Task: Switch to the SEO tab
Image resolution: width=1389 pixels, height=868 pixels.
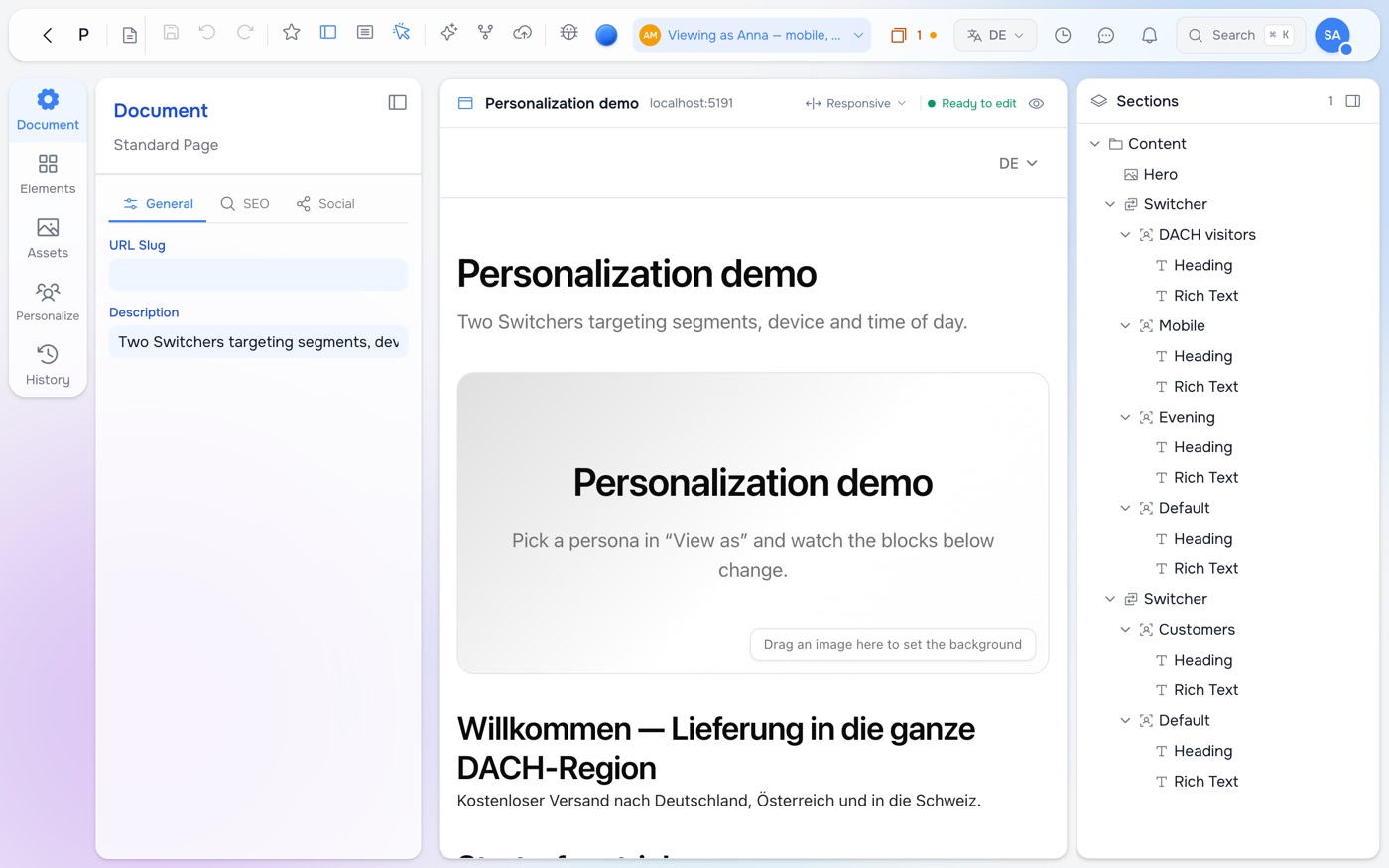Action: tap(245, 203)
